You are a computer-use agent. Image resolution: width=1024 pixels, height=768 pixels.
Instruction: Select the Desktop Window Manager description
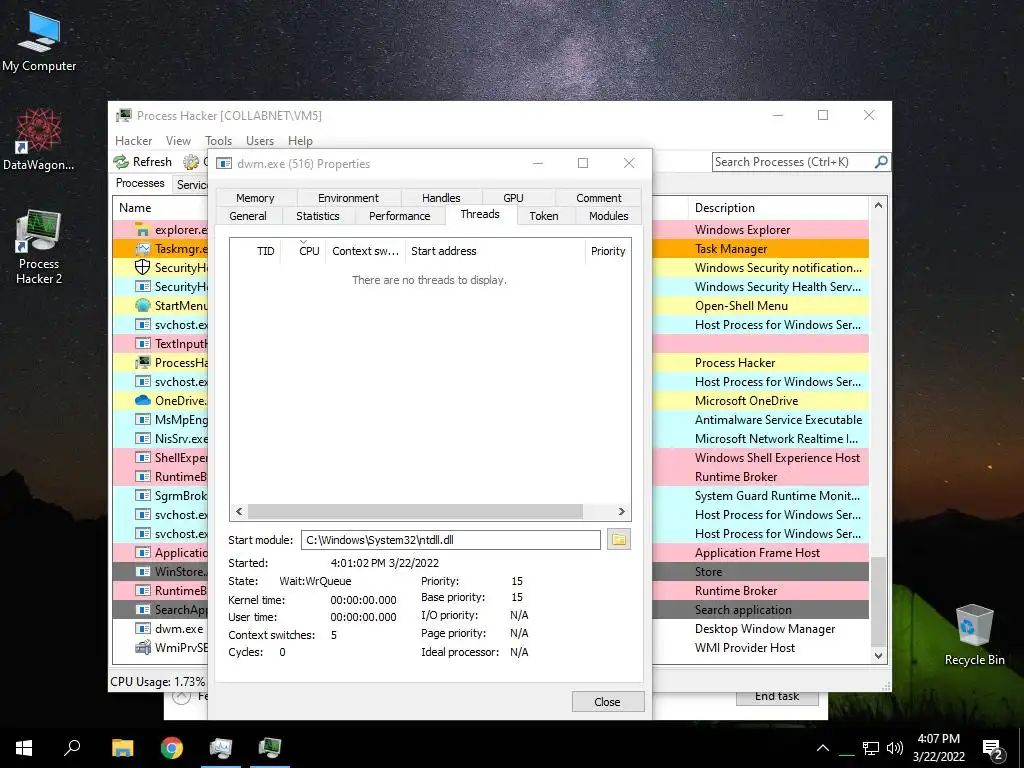(765, 629)
